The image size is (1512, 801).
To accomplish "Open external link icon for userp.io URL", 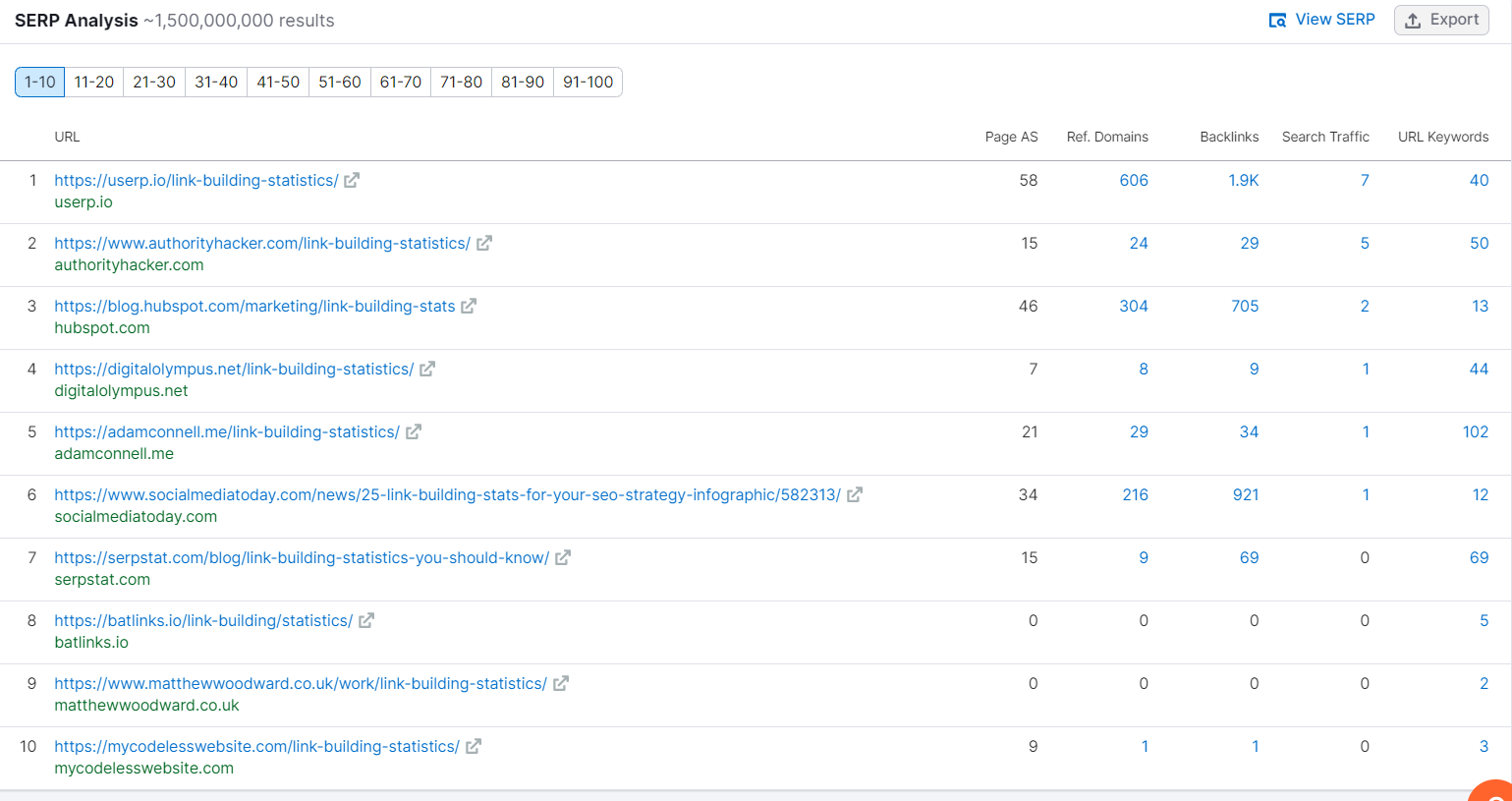I will click(x=352, y=180).
